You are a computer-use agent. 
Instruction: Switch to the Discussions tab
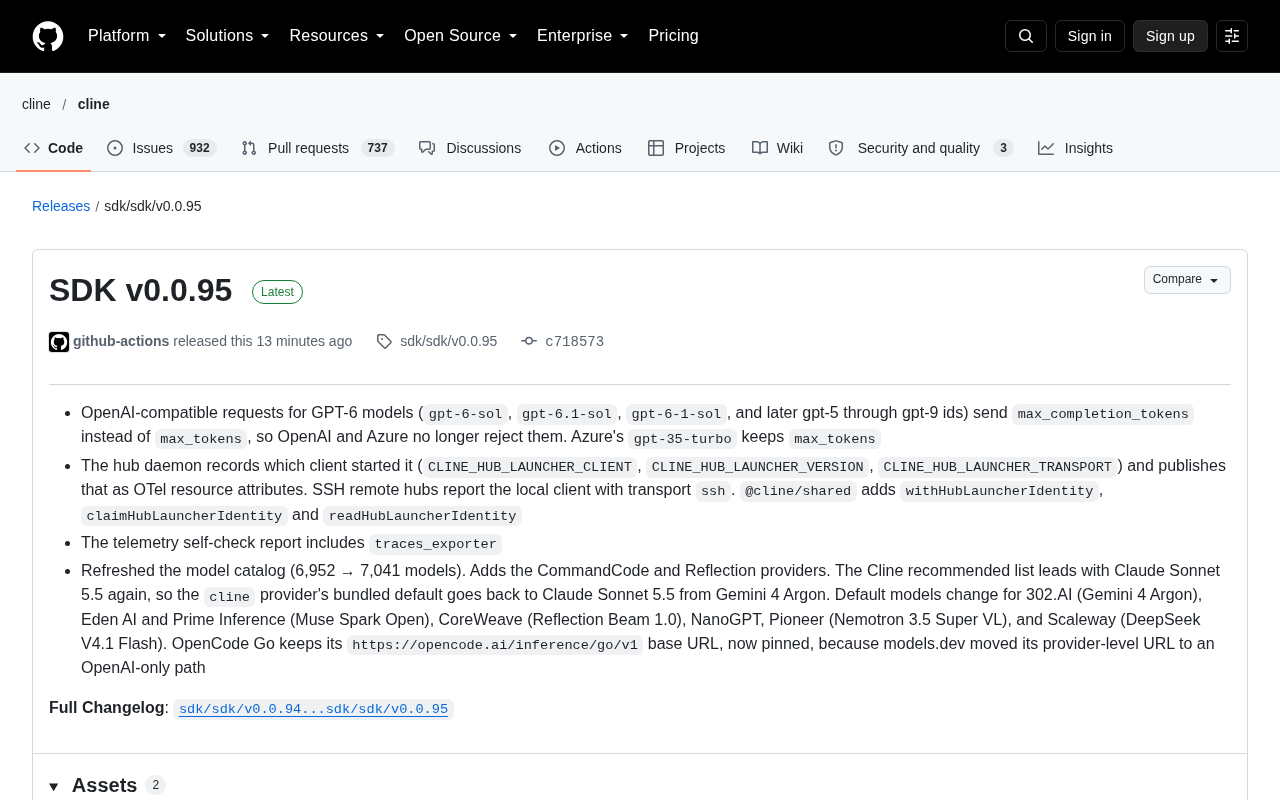pyautogui.click(x=470, y=148)
